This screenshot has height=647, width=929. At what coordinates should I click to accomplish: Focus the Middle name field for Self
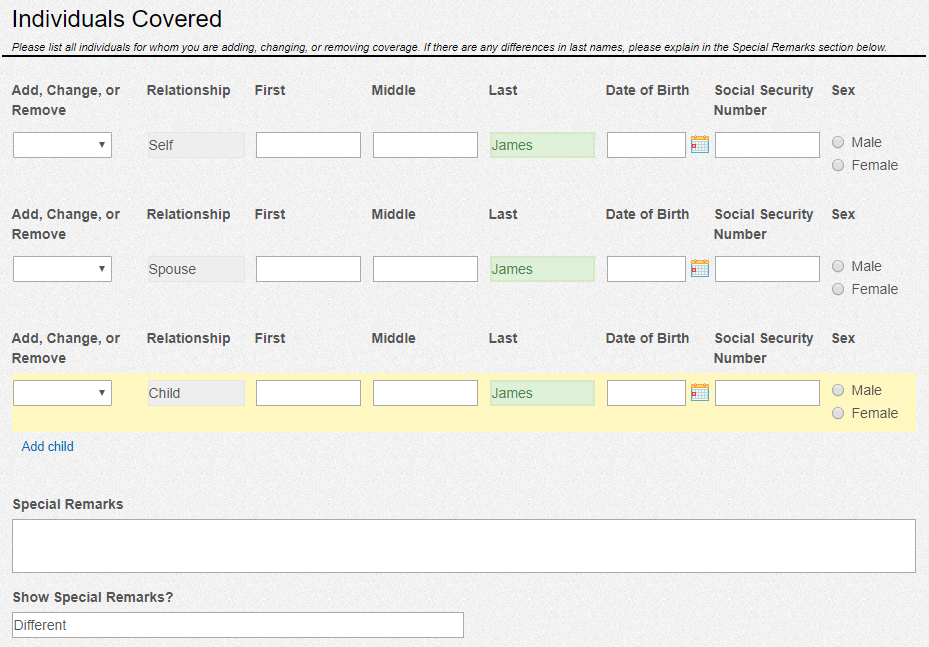pos(425,145)
